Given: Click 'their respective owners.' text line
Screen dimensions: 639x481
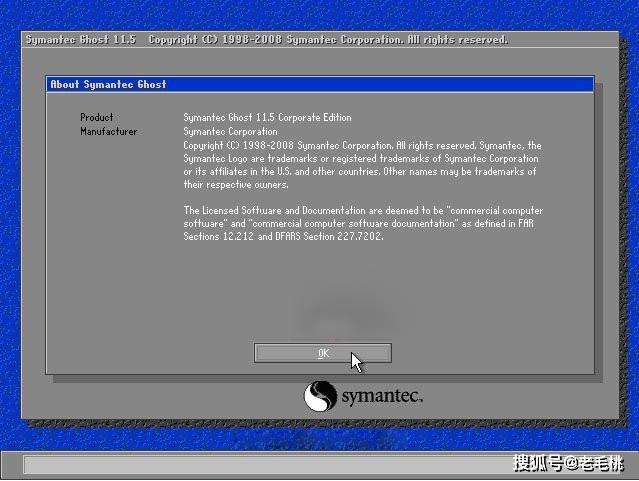Looking at the screenshot, I should 236,185.
